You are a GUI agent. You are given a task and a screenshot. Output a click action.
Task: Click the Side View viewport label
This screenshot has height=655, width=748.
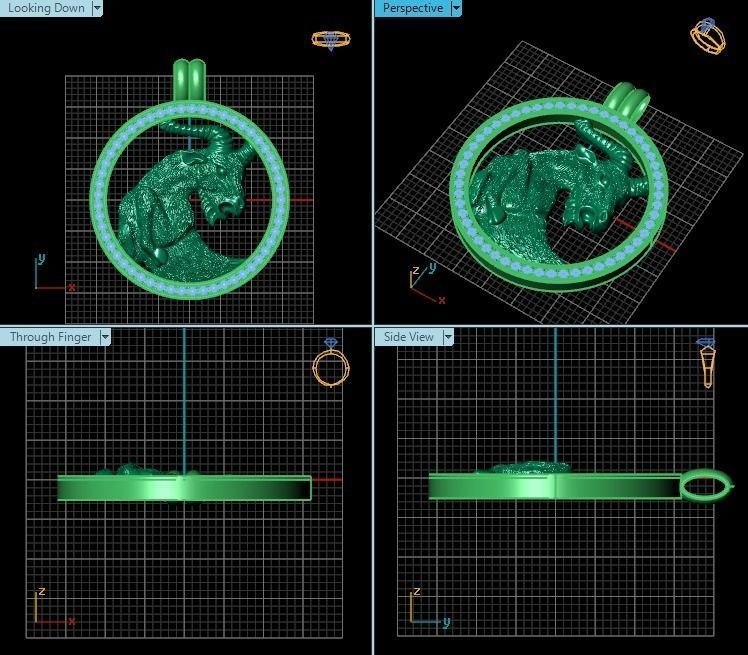click(409, 337)
